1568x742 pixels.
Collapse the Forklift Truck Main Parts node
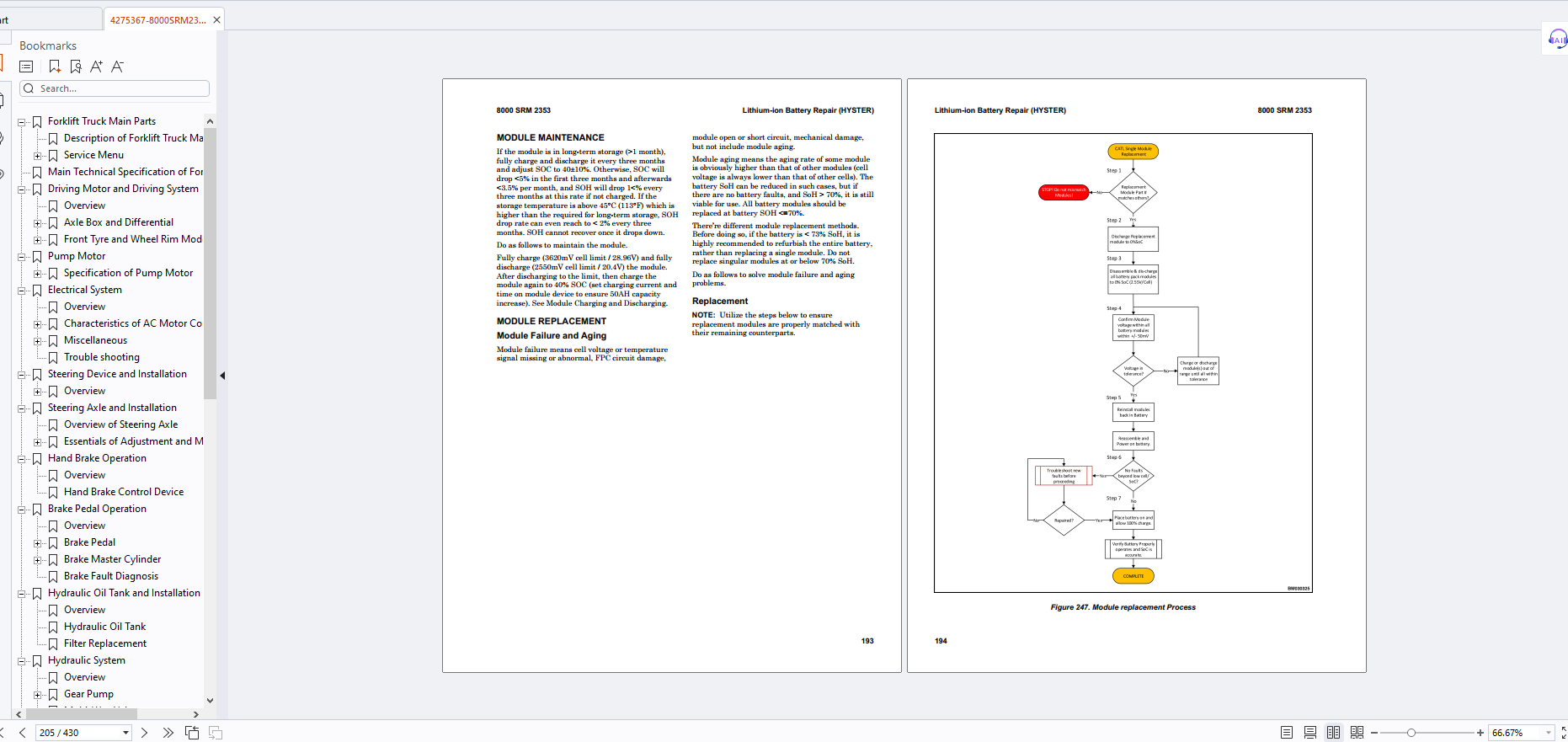point(22,122)
